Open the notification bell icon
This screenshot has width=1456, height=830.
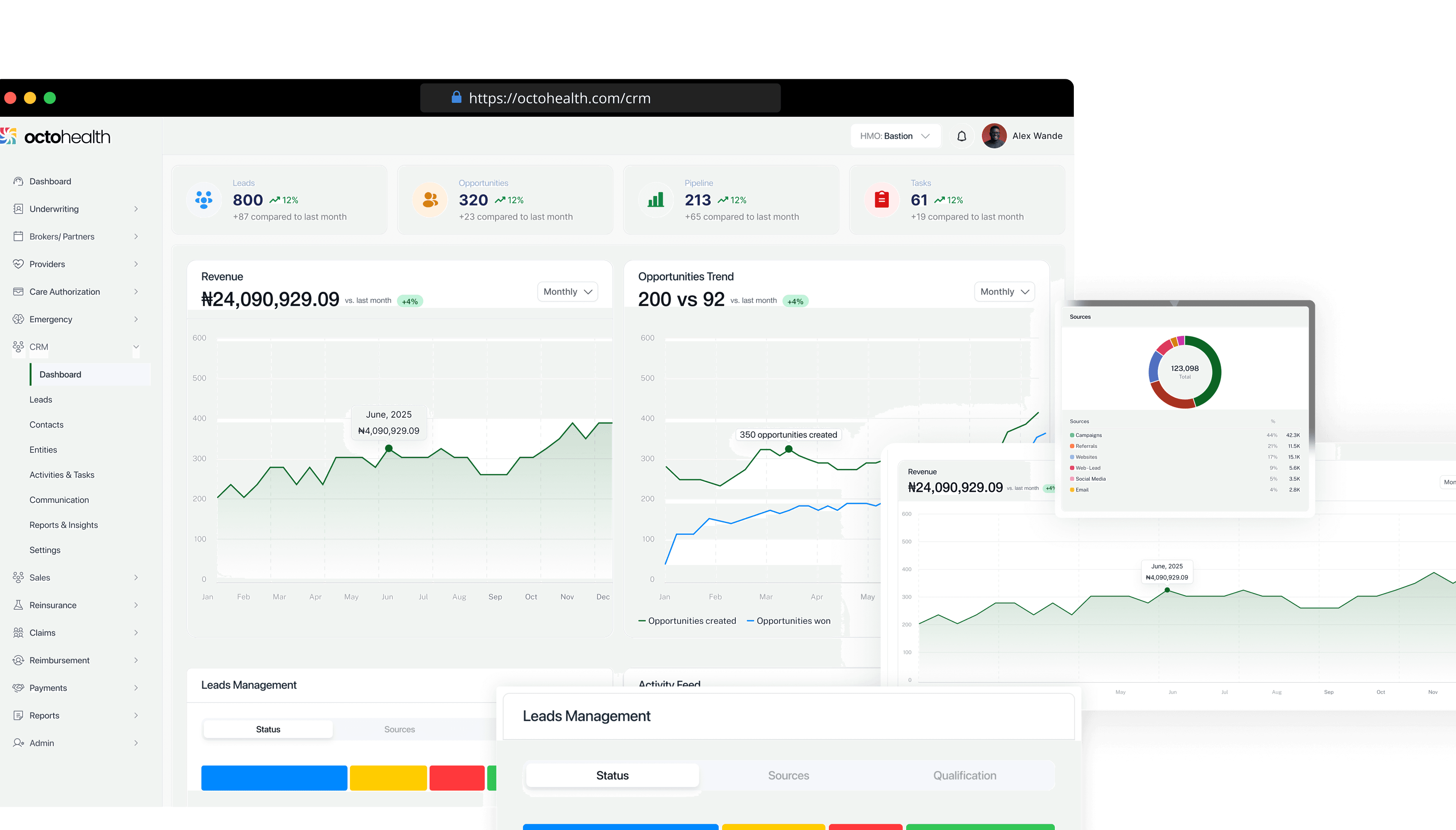961,136
